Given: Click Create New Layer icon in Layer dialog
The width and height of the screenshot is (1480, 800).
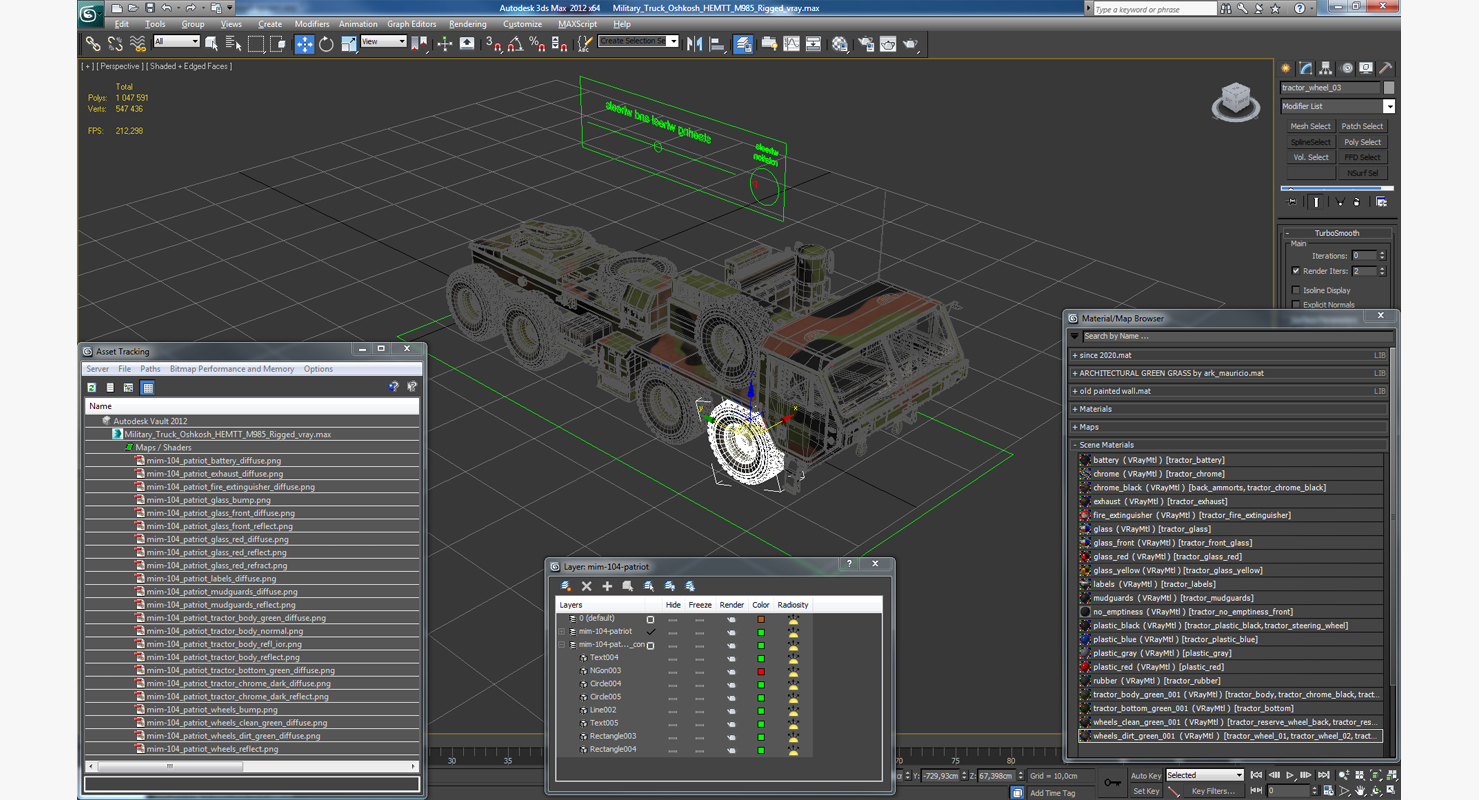Looking at the screenshot, I should click(x=566, y=586).
